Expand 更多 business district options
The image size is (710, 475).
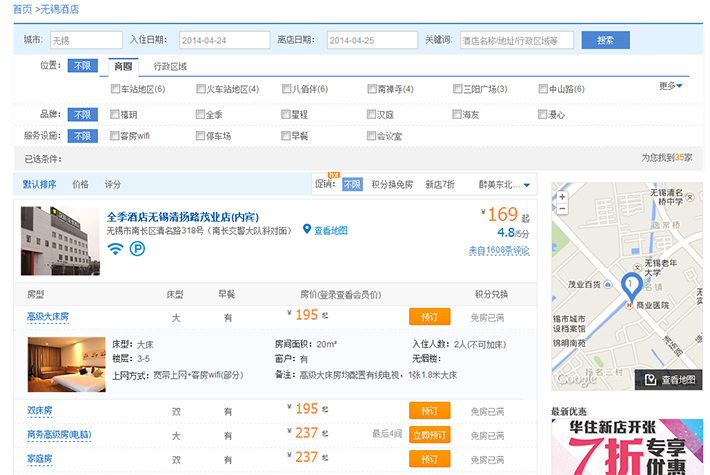coord(671,86)
